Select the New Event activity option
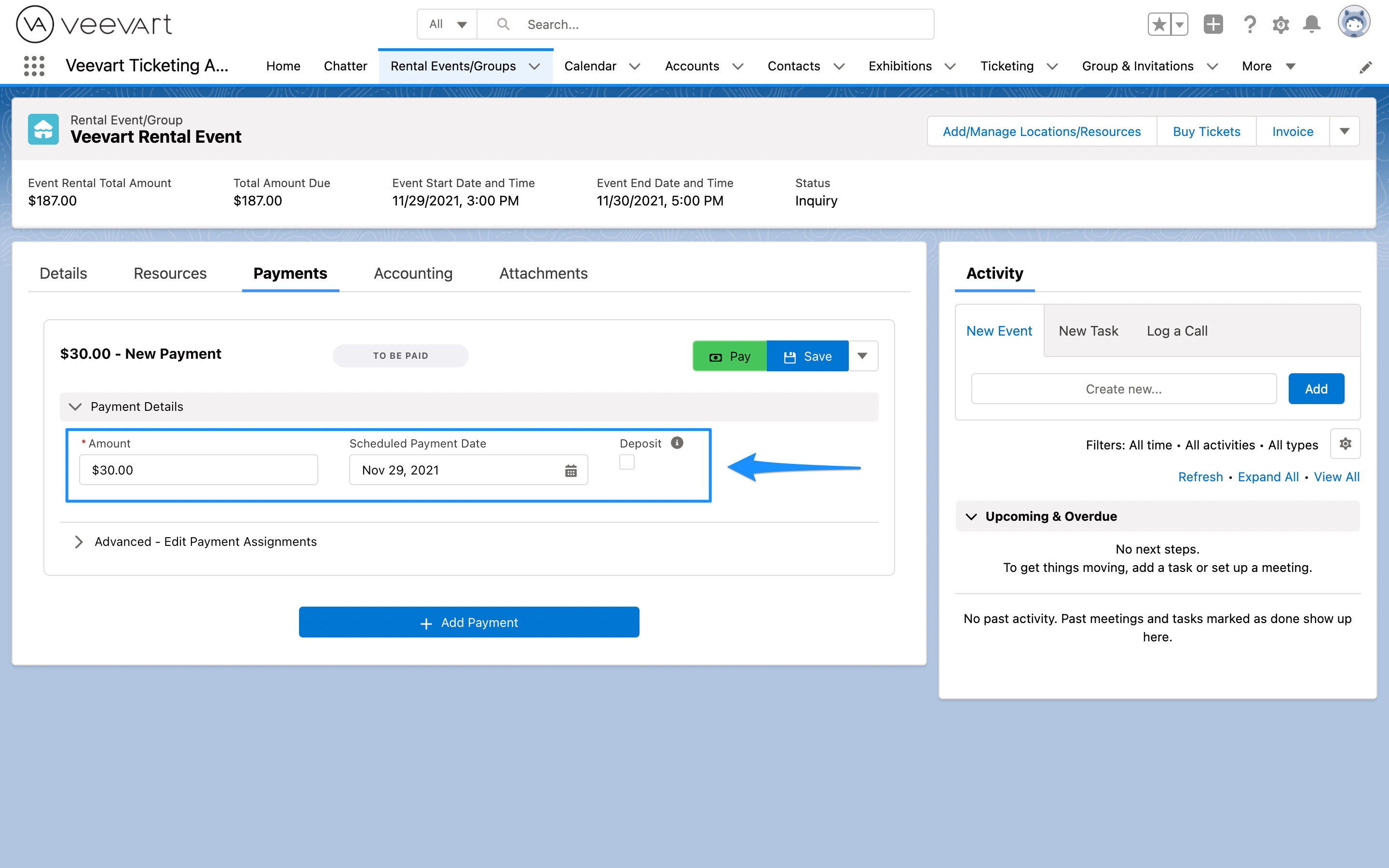This screenshot has width=1389, height=868. coord(999,331)
